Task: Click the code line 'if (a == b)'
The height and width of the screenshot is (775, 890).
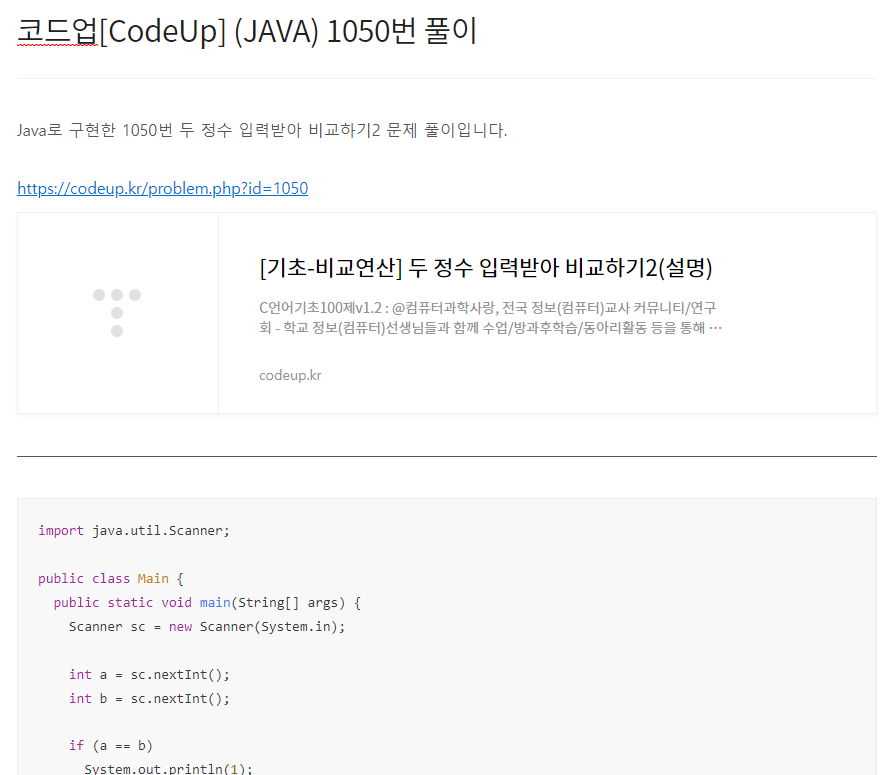Action: (x=111, y=745)
